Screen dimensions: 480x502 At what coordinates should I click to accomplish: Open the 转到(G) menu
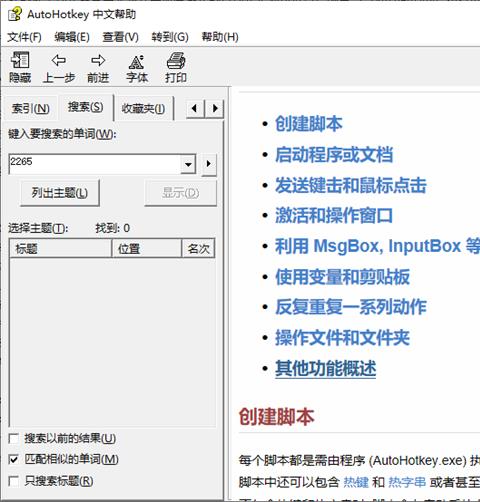coord(170,37)
